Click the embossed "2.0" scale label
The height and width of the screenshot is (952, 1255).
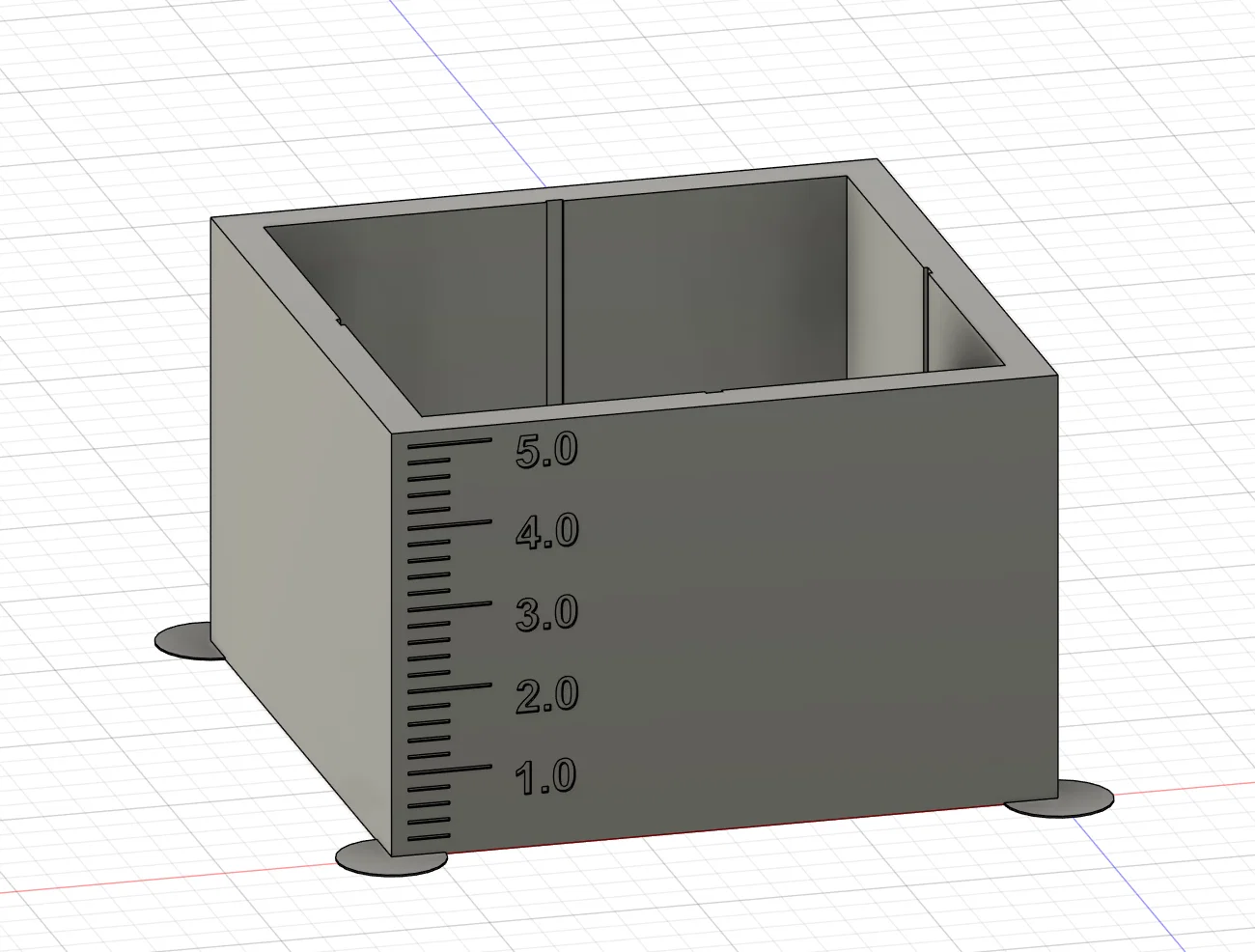click(546, 695)
